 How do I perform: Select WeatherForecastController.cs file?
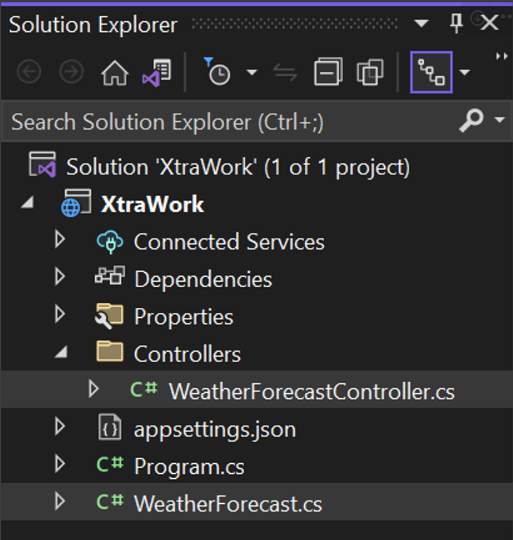(x=312, y=392)
